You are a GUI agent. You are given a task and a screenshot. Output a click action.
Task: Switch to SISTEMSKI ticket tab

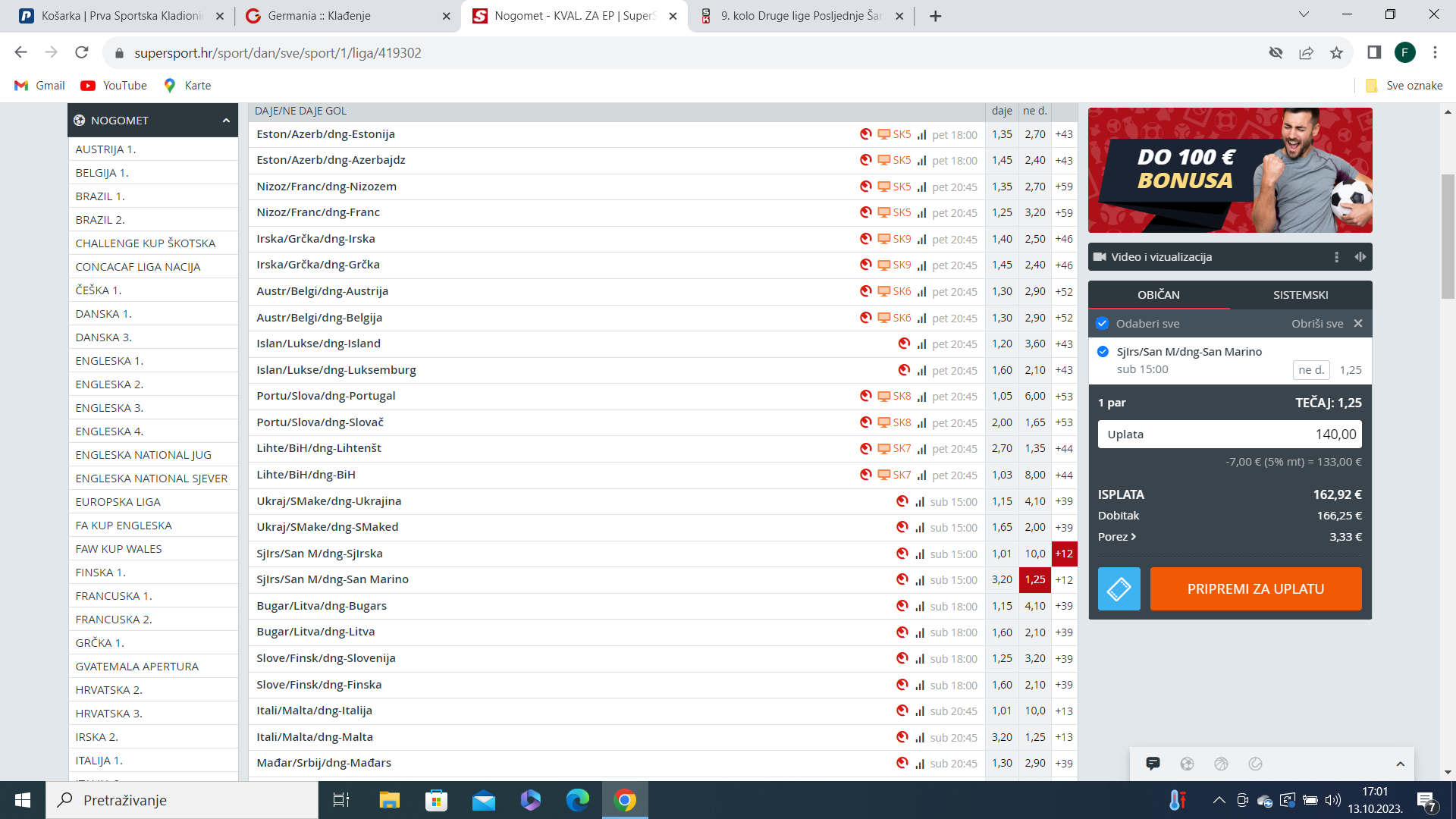click(1300, 295)
